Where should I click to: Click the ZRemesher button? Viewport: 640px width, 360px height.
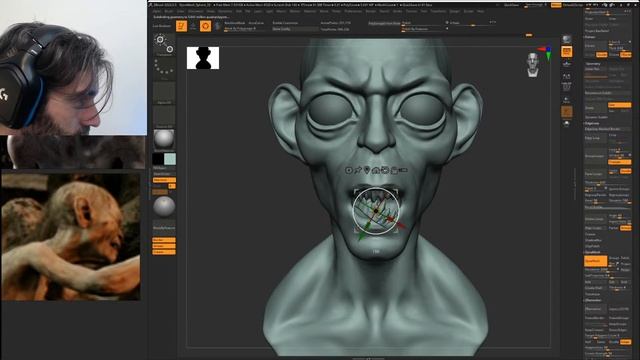(596, 309)
